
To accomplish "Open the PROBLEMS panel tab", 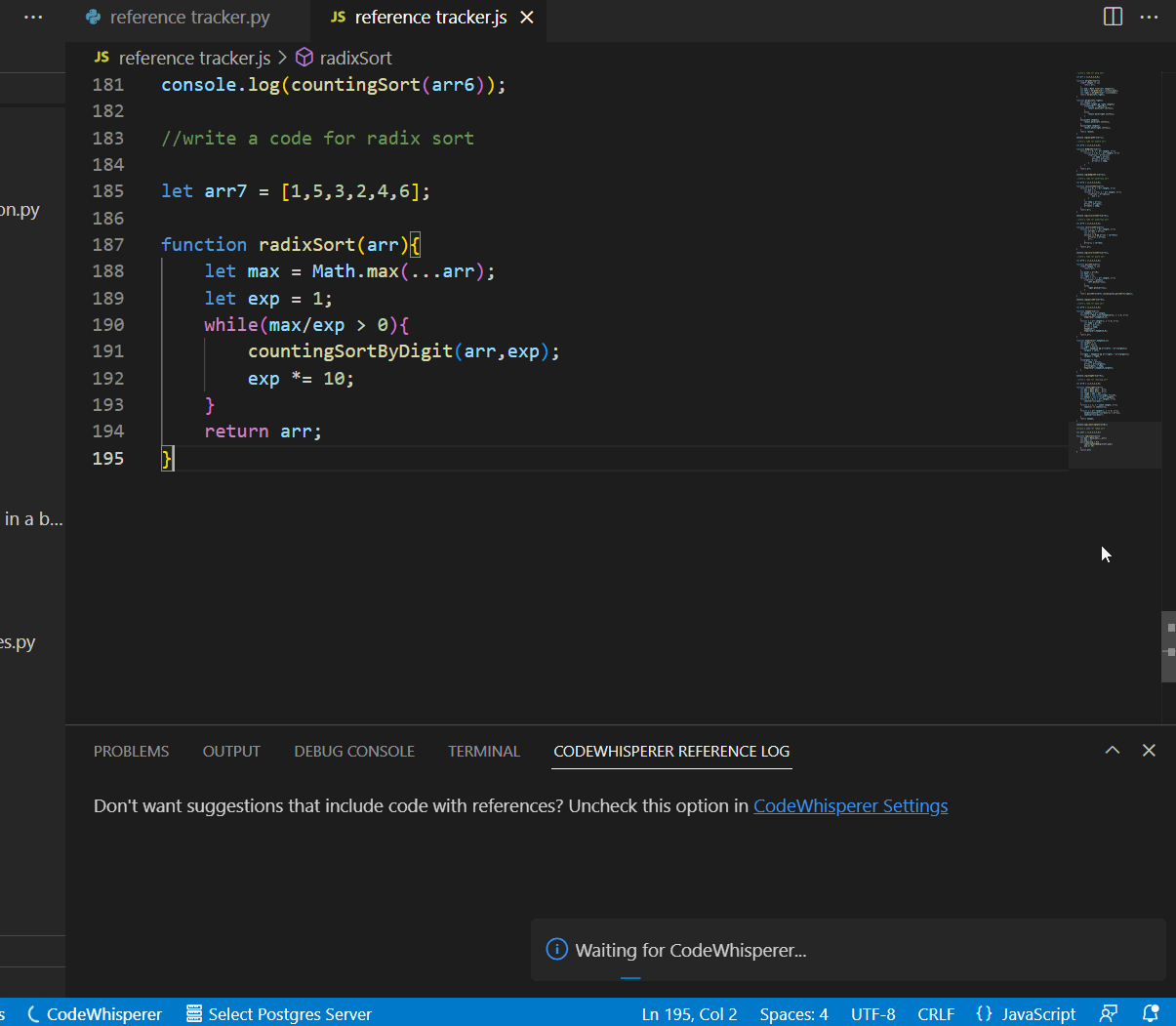I will [x=131, y=751].
